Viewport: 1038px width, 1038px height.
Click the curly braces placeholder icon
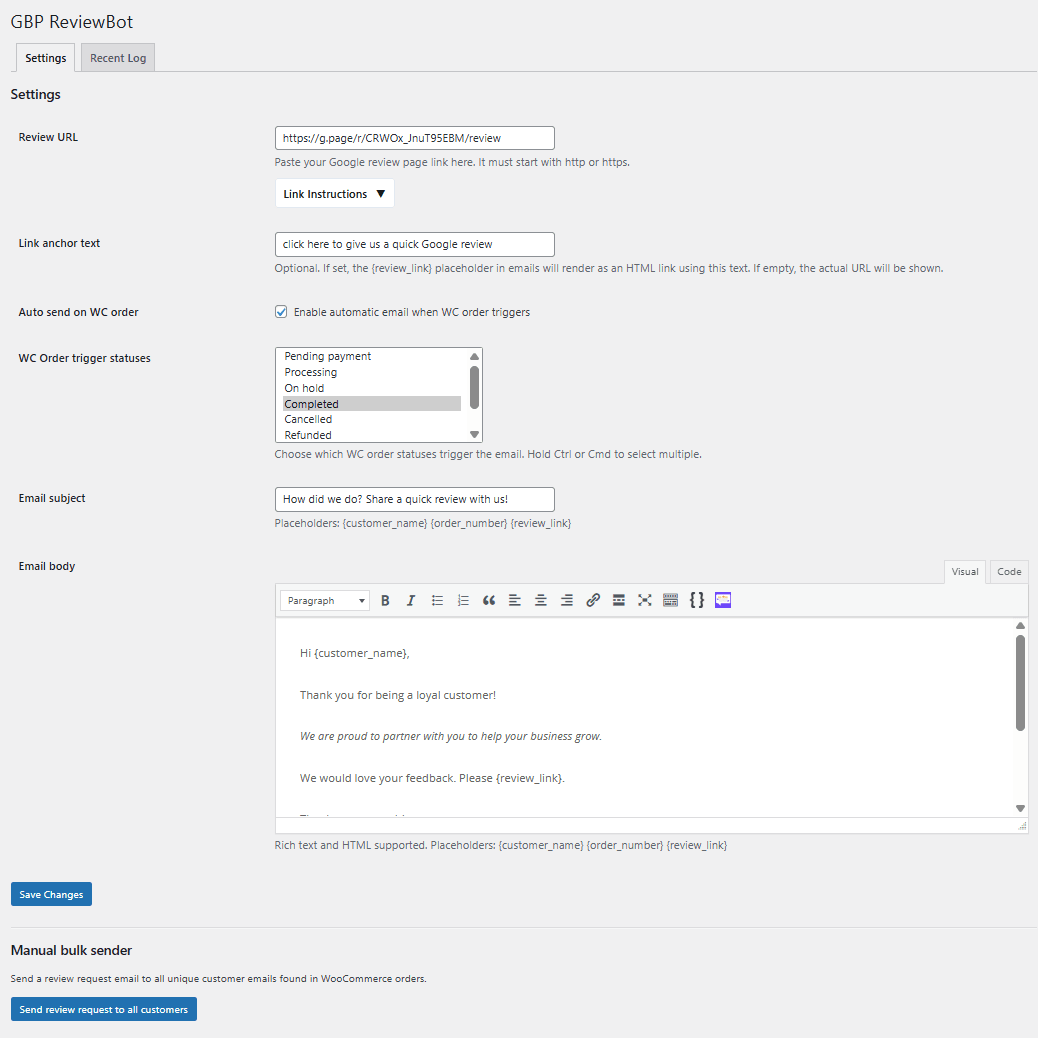click(697, 600)
